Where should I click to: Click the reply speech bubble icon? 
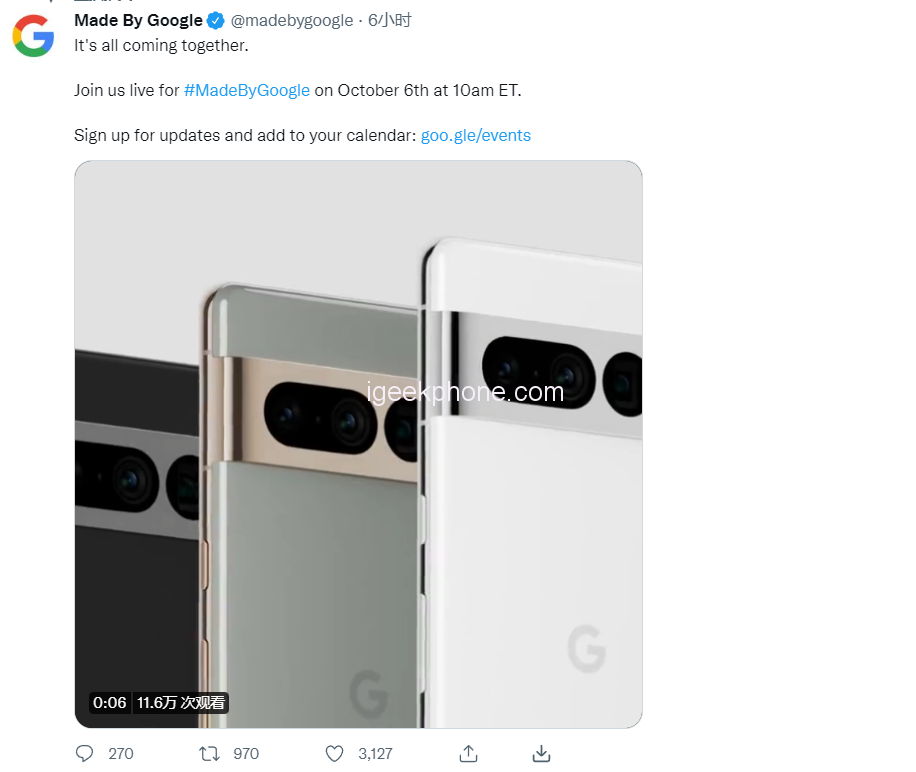85,753
